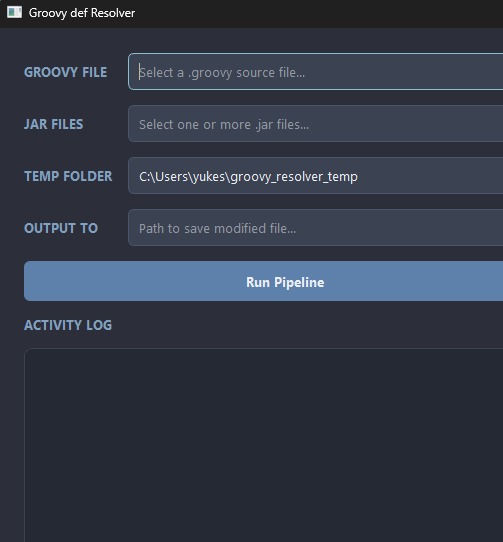503x542 pixels.
Task: Select the TEMP FOLDER label
Action: pos(68,176)
